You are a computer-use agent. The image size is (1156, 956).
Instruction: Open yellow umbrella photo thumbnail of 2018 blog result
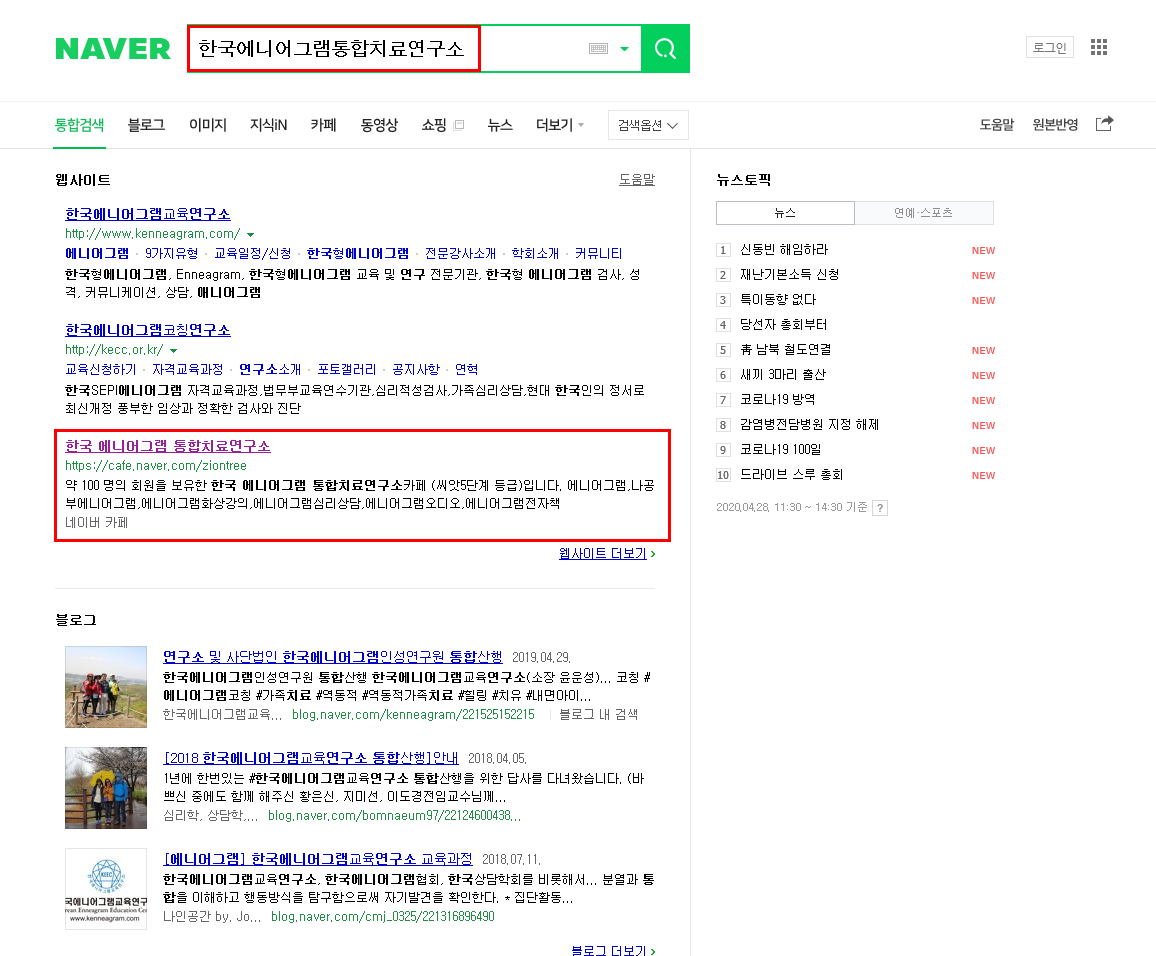[106, 788]
